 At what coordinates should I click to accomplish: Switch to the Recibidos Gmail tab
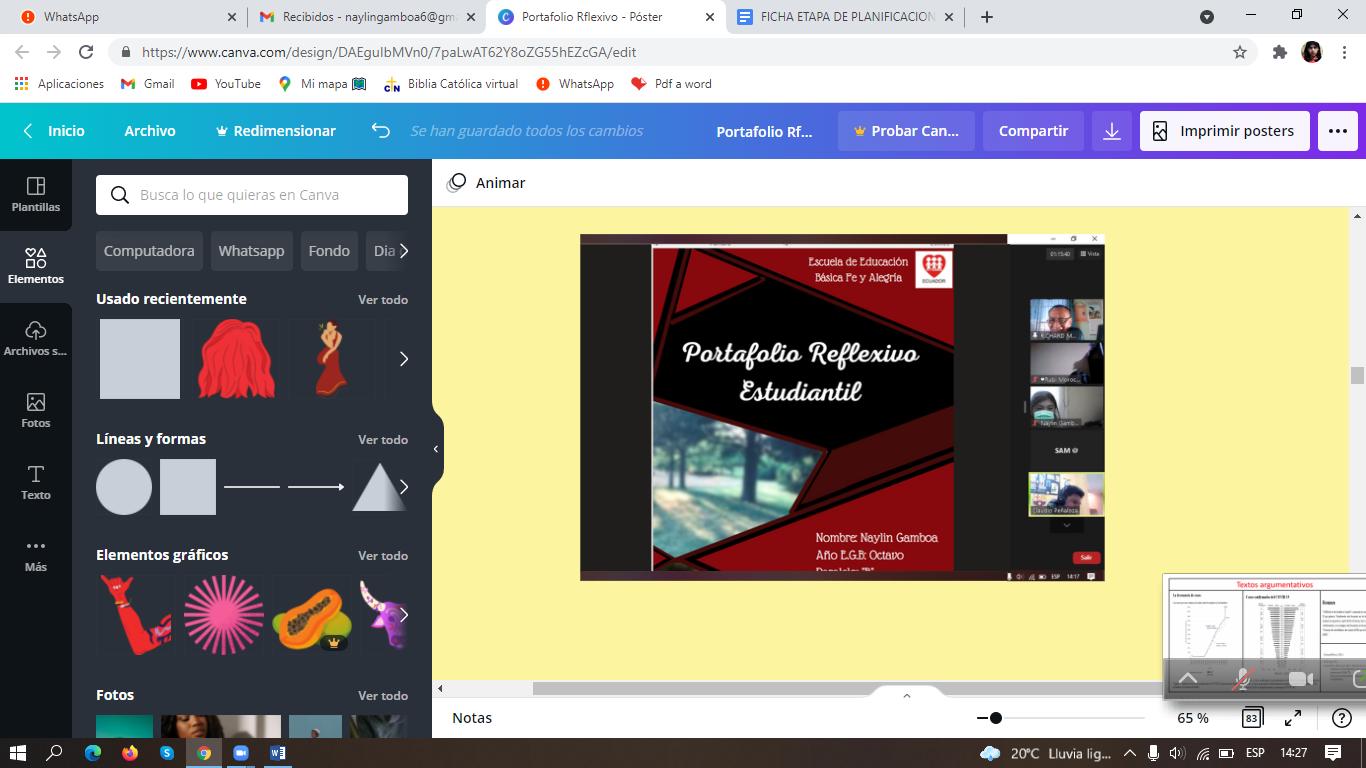(x=365, y=17)
